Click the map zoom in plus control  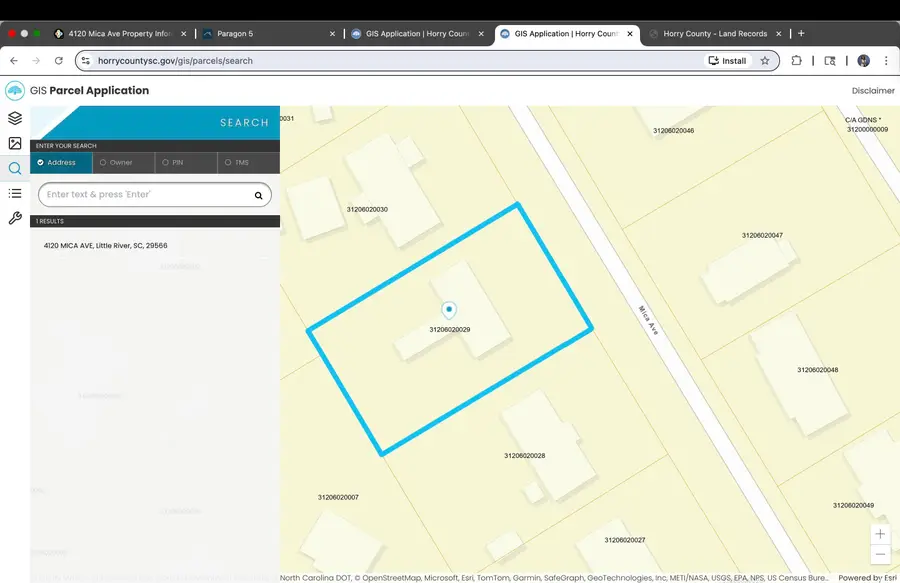click(x=880, y=533)
